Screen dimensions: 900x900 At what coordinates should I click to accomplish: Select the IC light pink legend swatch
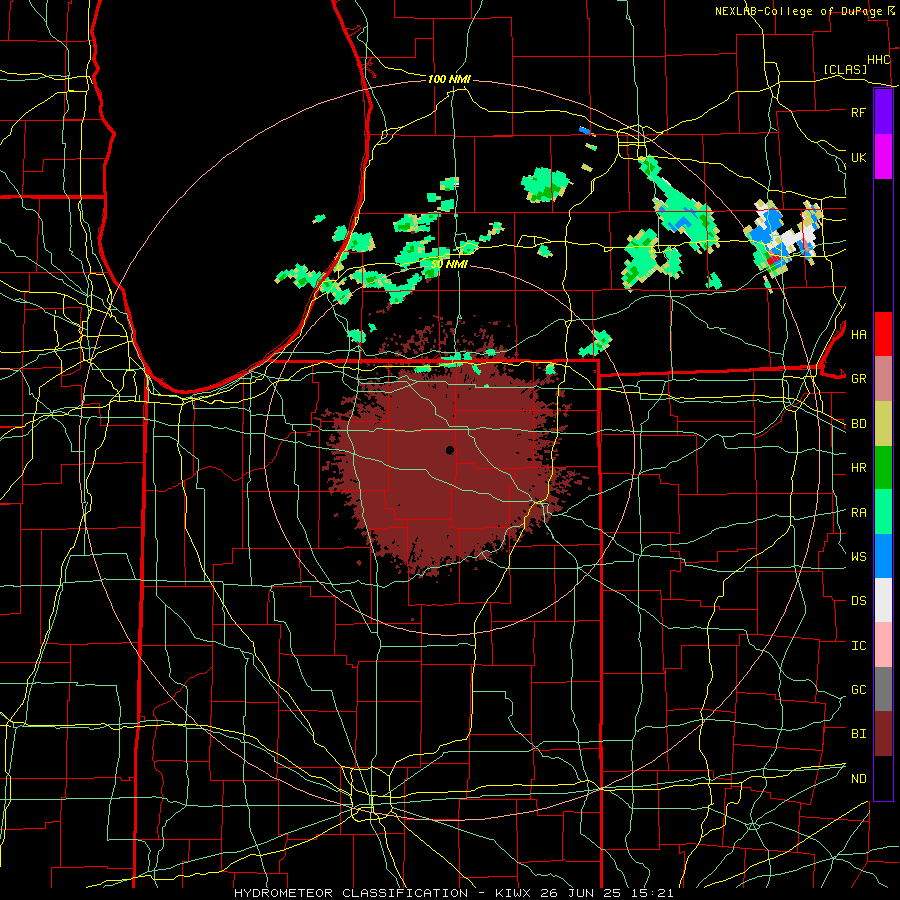(x=883, y=645)
